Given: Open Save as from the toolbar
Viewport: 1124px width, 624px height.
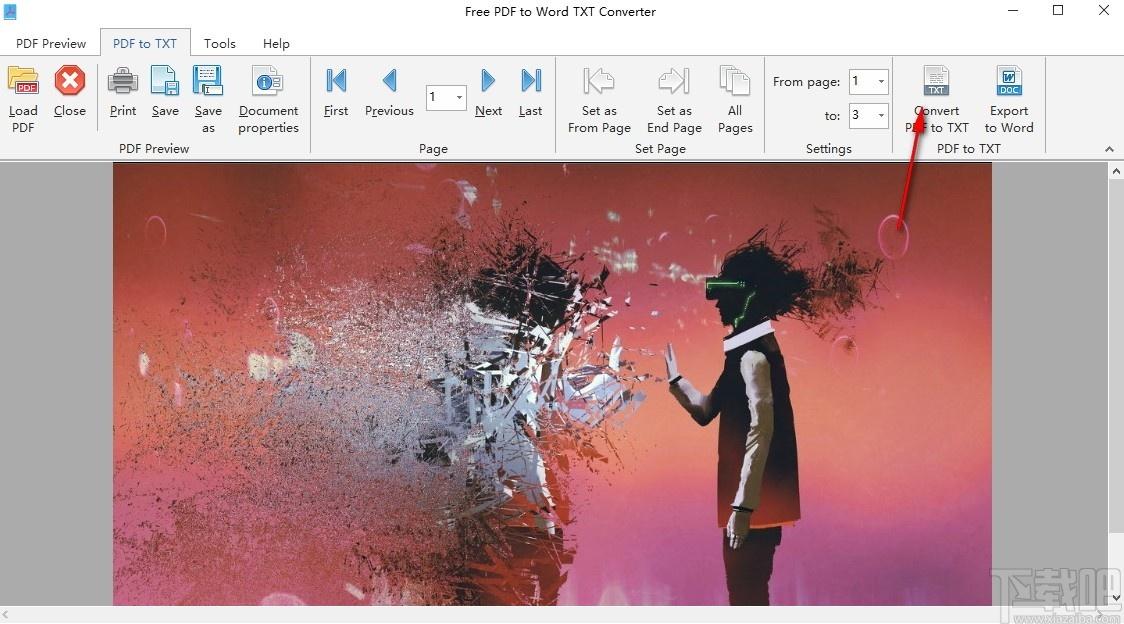Looking at the screenshot, I should click(208, 98).
